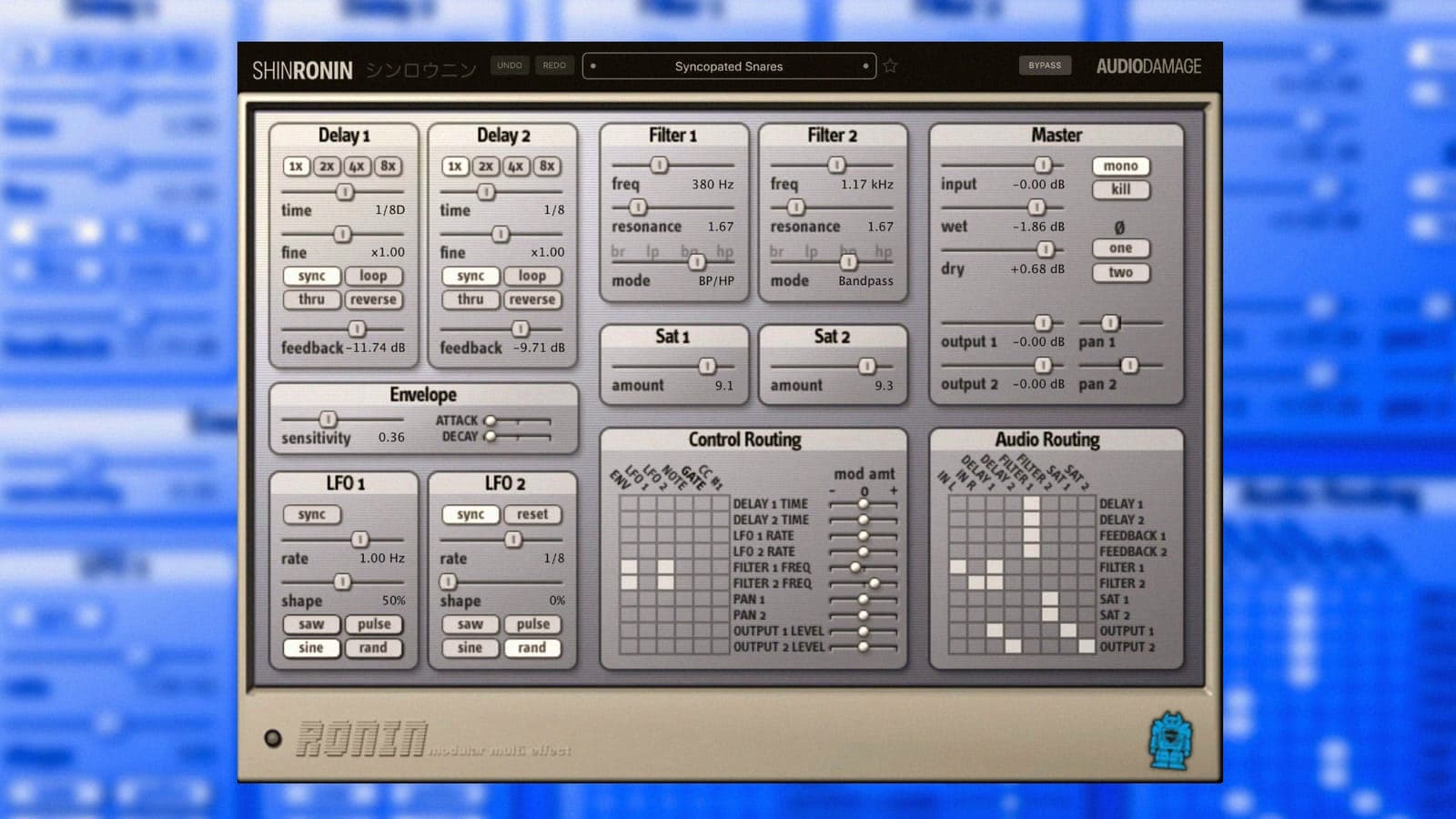Image resolution: width=1456 pixels, height=819 pixels.
Task: Click the Filter 2 freq slider
Action: pyautogui.click(x=832, y=166)
